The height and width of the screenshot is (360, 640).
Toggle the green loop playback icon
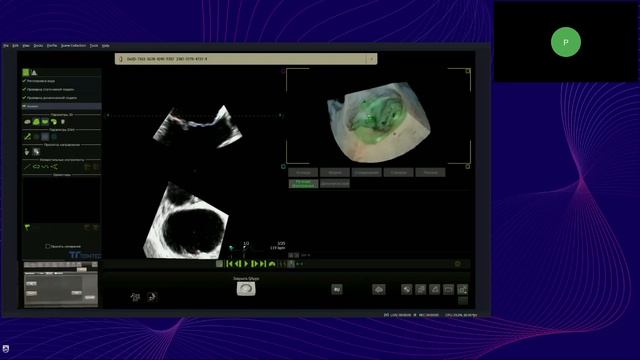pos(272,264)
